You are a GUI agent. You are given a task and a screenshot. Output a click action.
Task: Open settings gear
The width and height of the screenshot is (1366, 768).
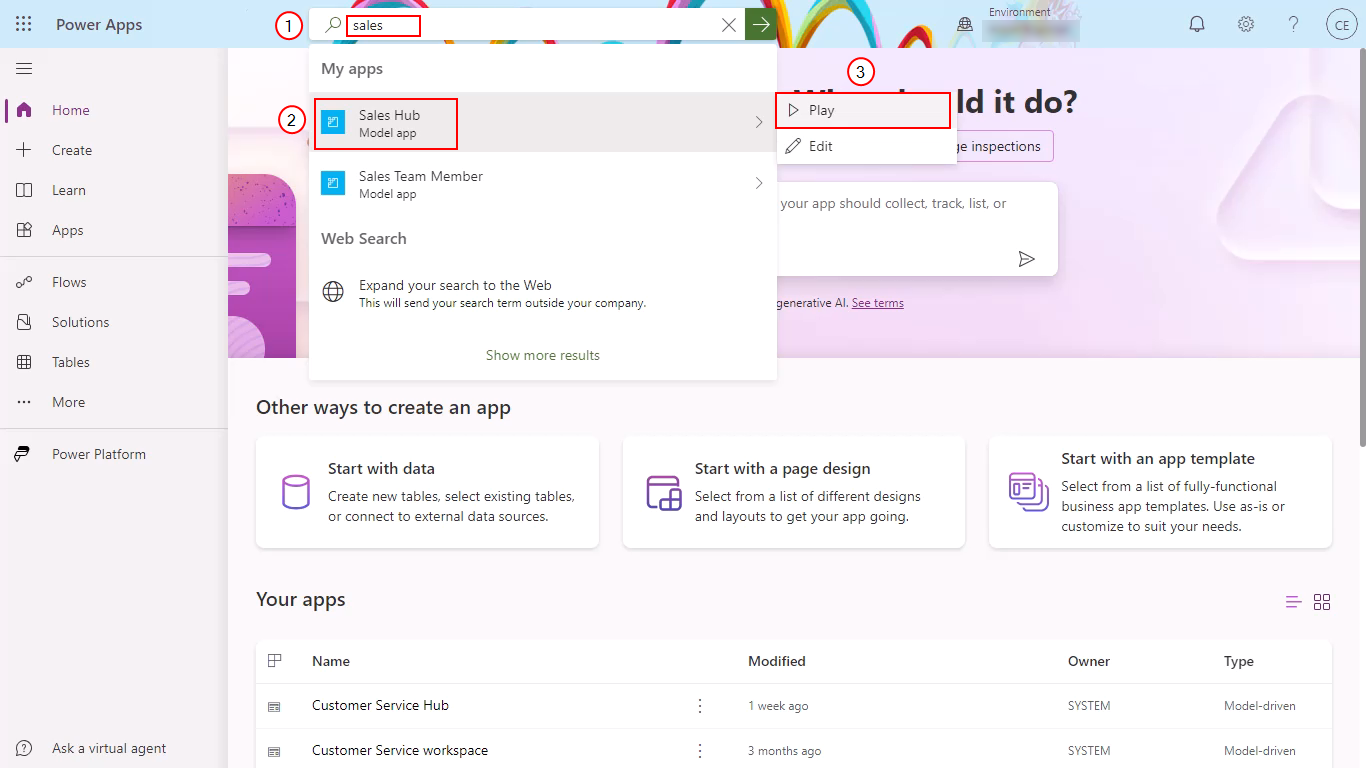pos(1246,24)
